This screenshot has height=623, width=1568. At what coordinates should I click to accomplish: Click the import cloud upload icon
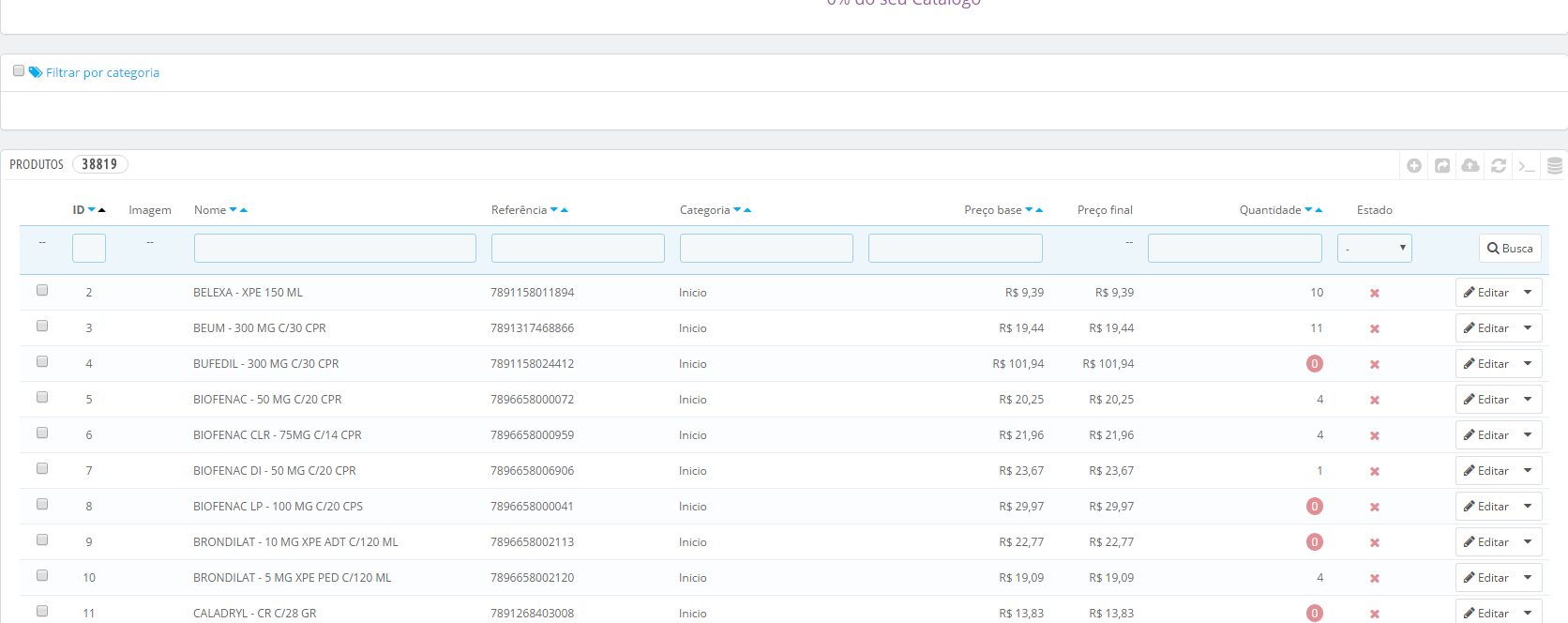coord(1470,165)
